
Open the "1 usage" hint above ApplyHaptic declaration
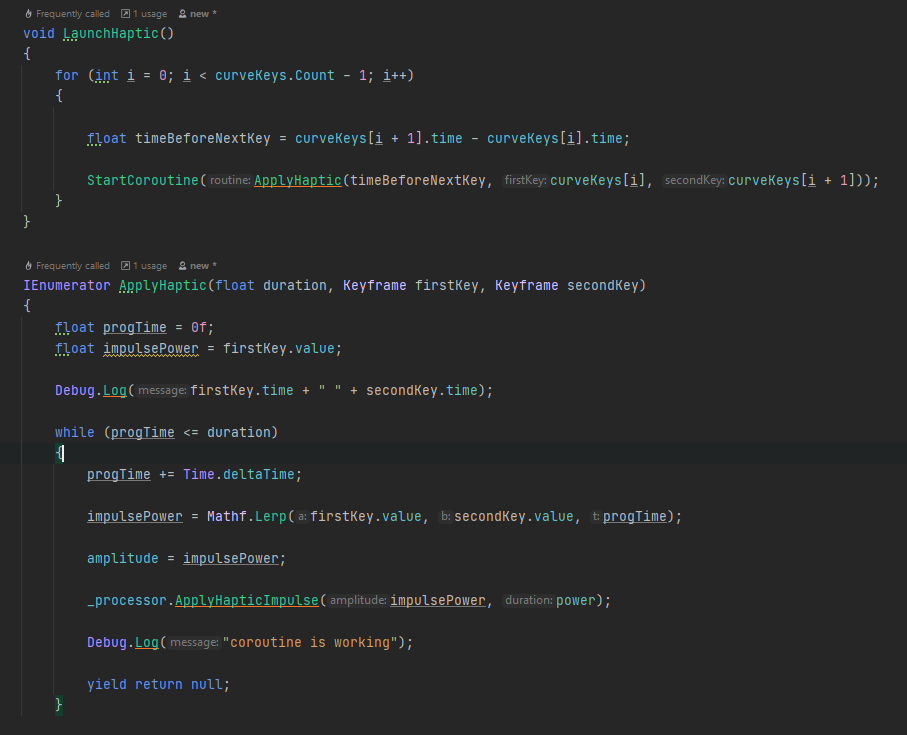[144, 266]
